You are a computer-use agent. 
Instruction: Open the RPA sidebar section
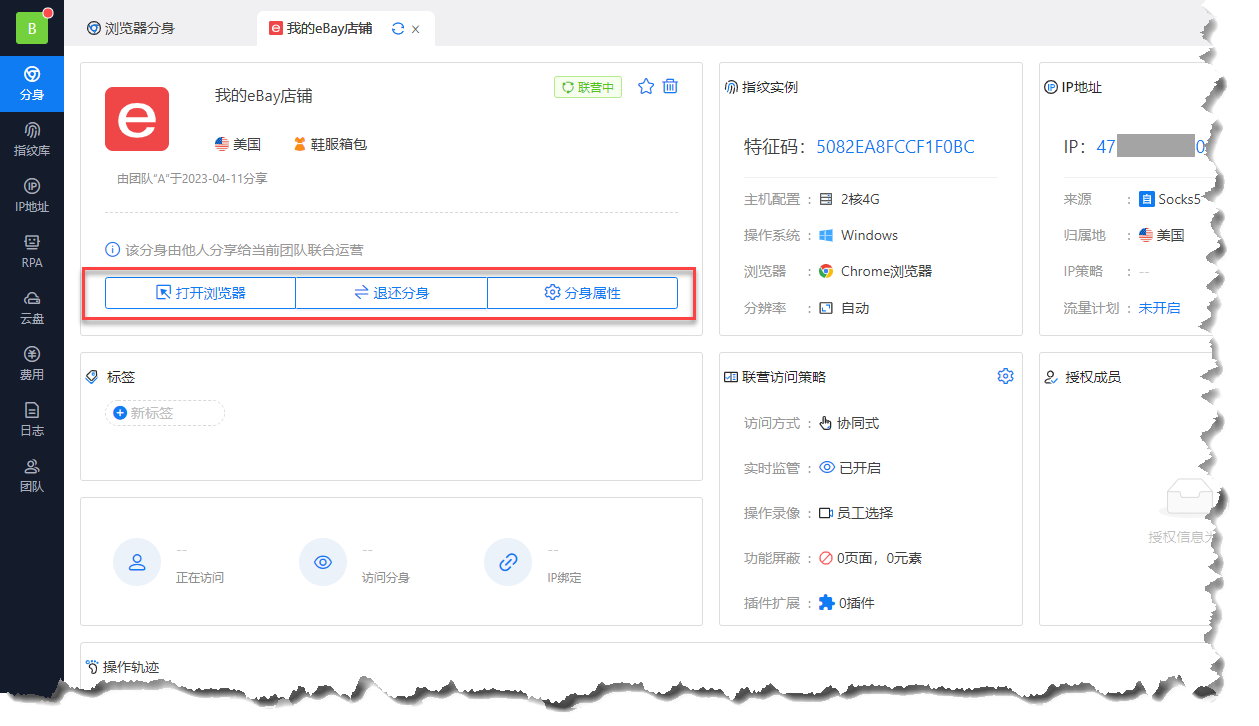pyautogui.click(x=32, y=252)
